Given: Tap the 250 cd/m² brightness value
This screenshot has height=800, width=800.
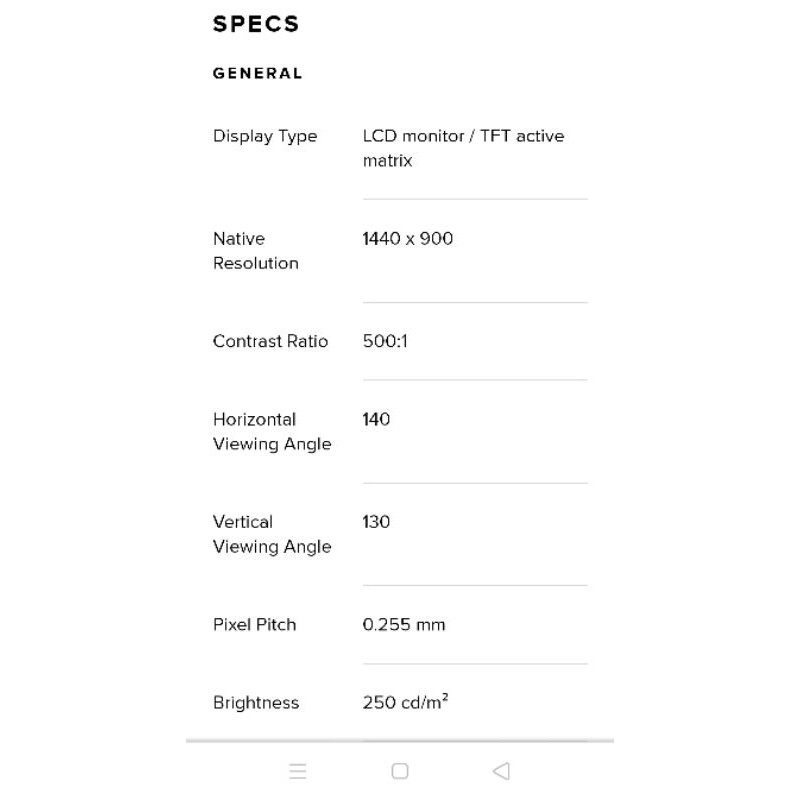Looking at the screenshot, I should [x=405, y=702].
